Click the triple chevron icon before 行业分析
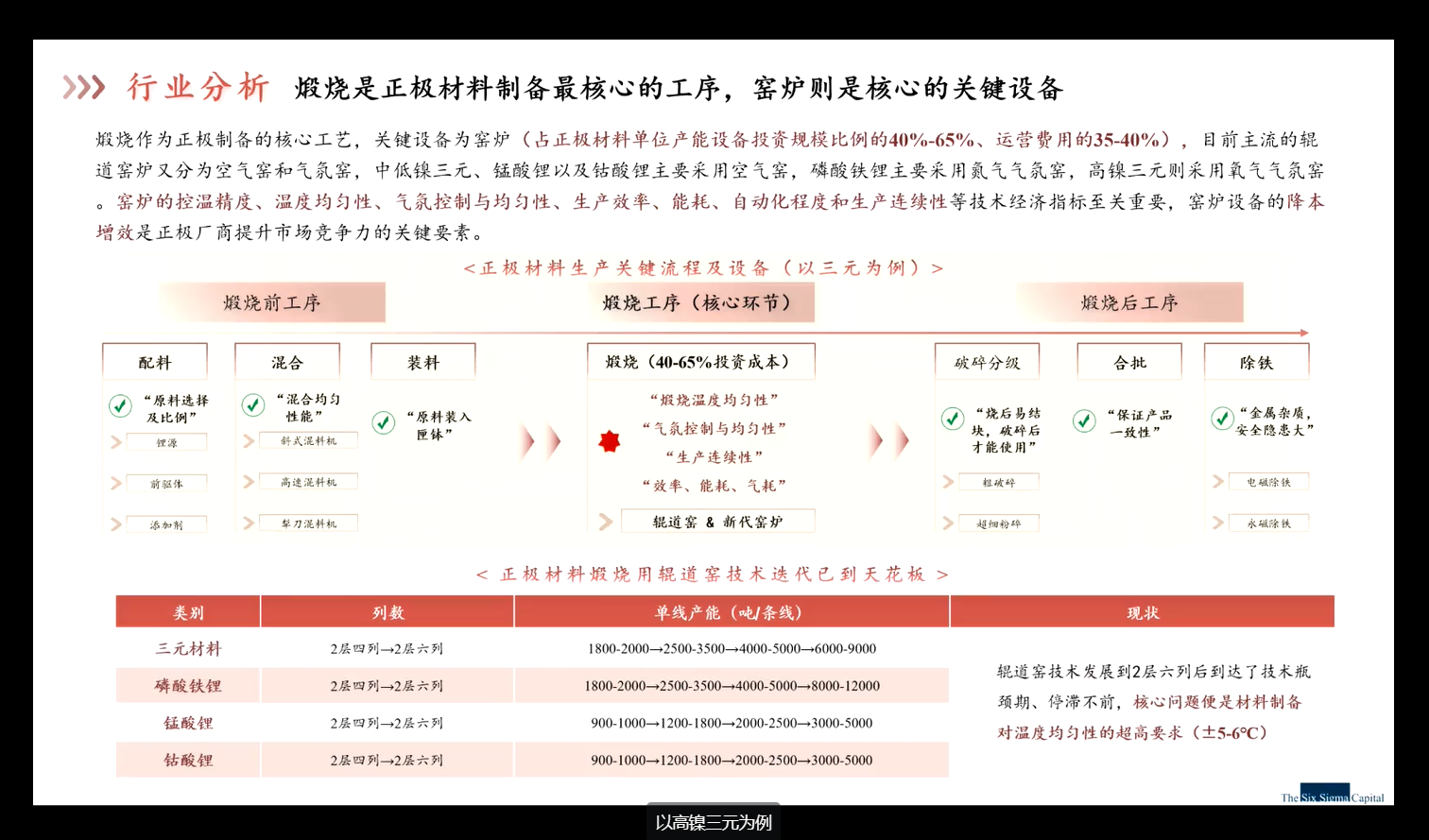This screenshot has height=840, width=1429. pos(83,88)
